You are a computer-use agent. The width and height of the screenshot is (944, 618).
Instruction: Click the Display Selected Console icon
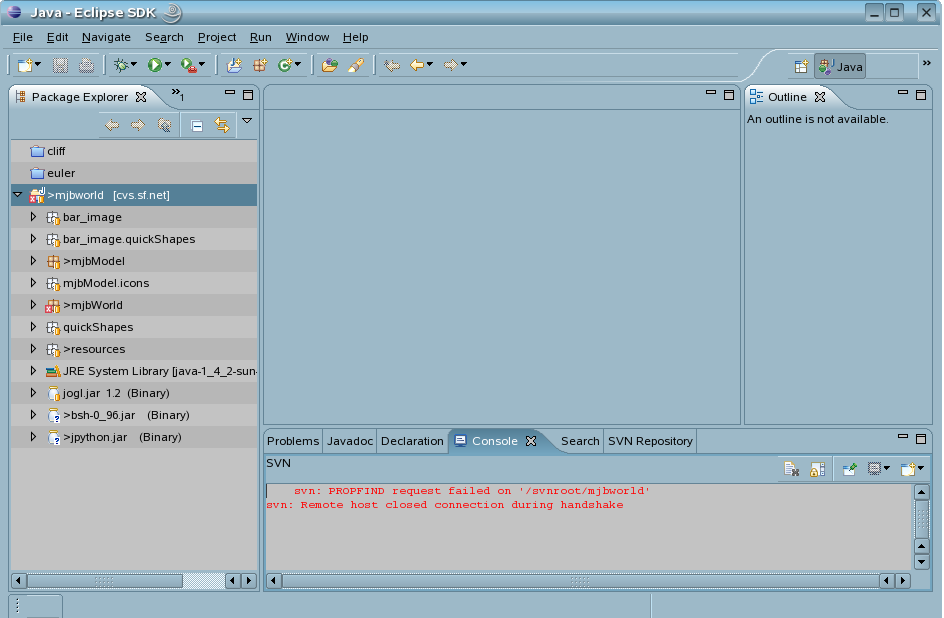coord(874,469)
